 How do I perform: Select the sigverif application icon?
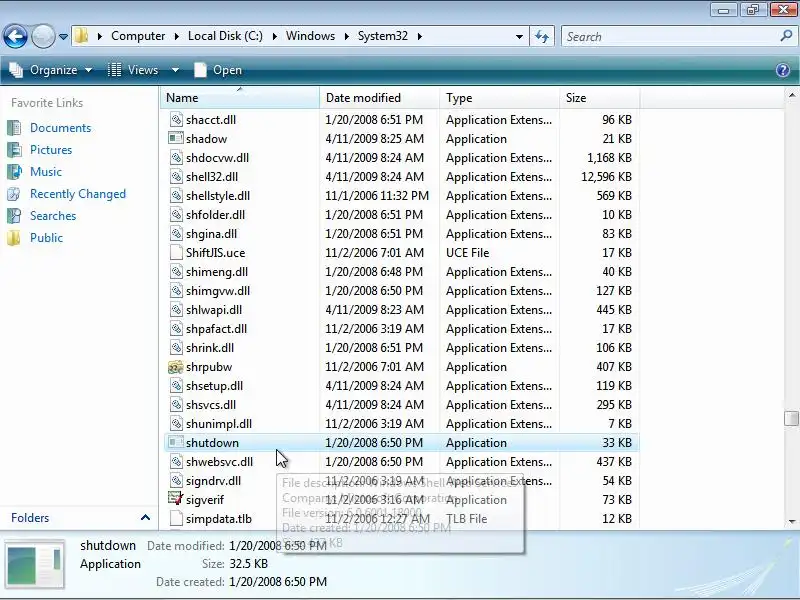[176, 499]
